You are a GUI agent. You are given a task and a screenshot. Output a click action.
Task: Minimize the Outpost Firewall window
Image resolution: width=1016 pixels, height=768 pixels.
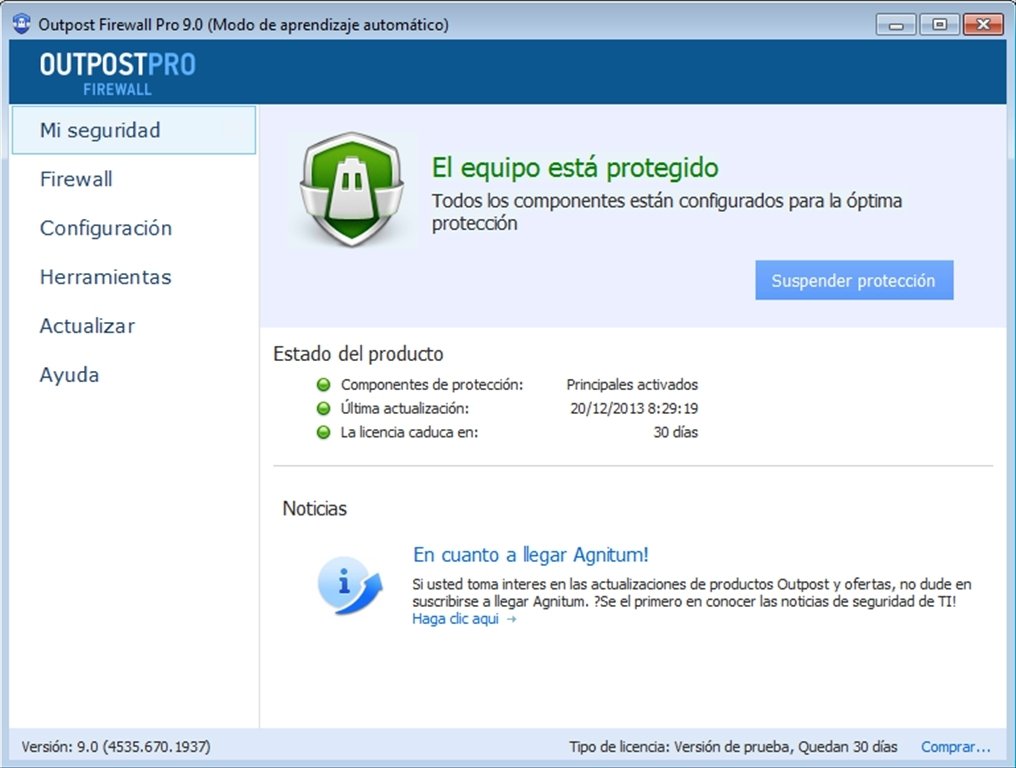point(896,25)
